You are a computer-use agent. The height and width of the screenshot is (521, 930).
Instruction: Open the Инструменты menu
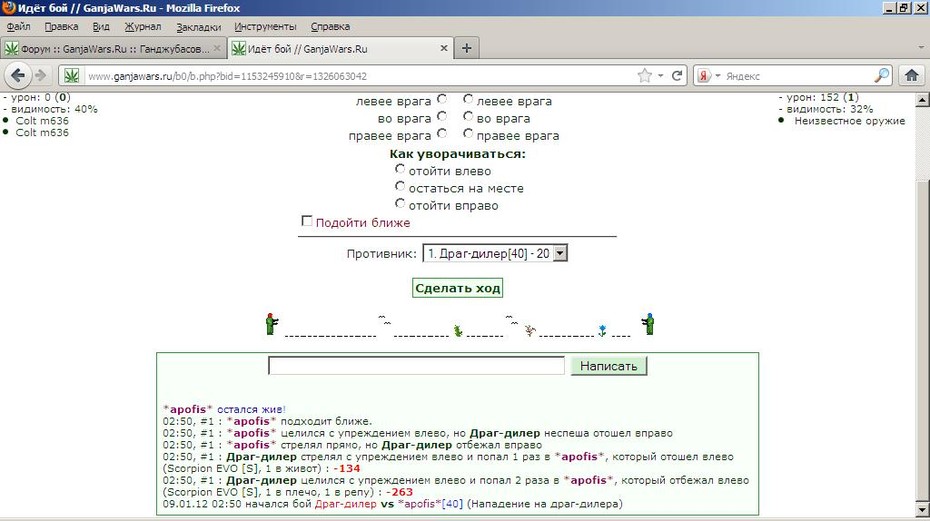point(265,27)
